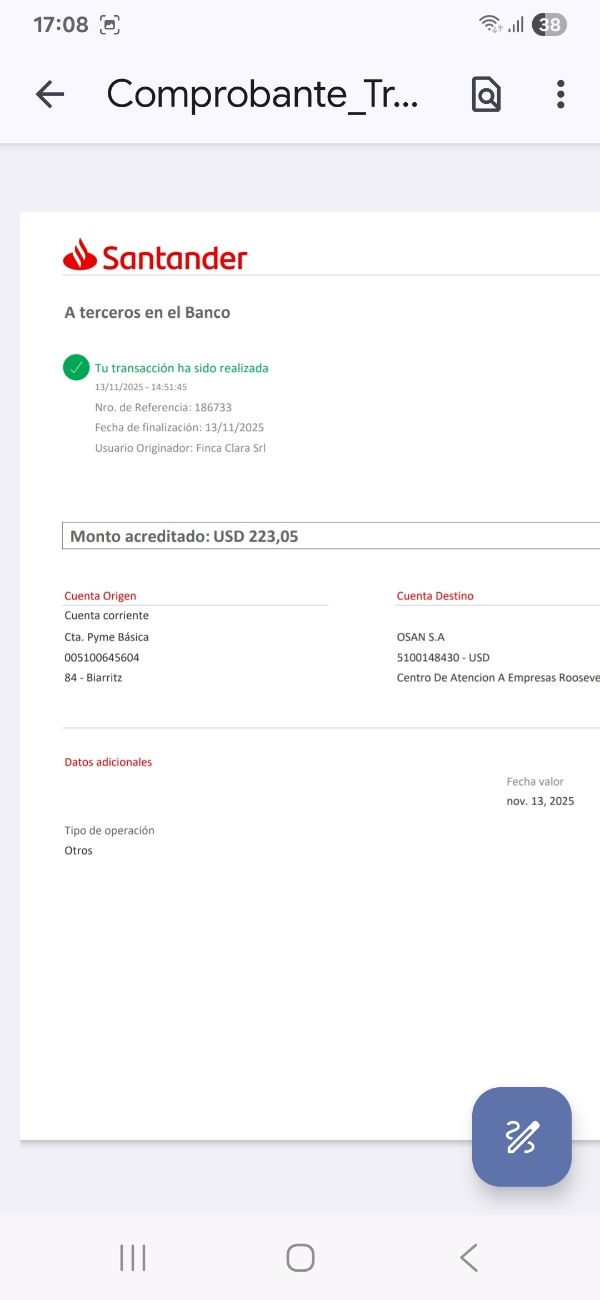Open the three-dot overflow menu

pyautogui.click(x=560, y=94)
